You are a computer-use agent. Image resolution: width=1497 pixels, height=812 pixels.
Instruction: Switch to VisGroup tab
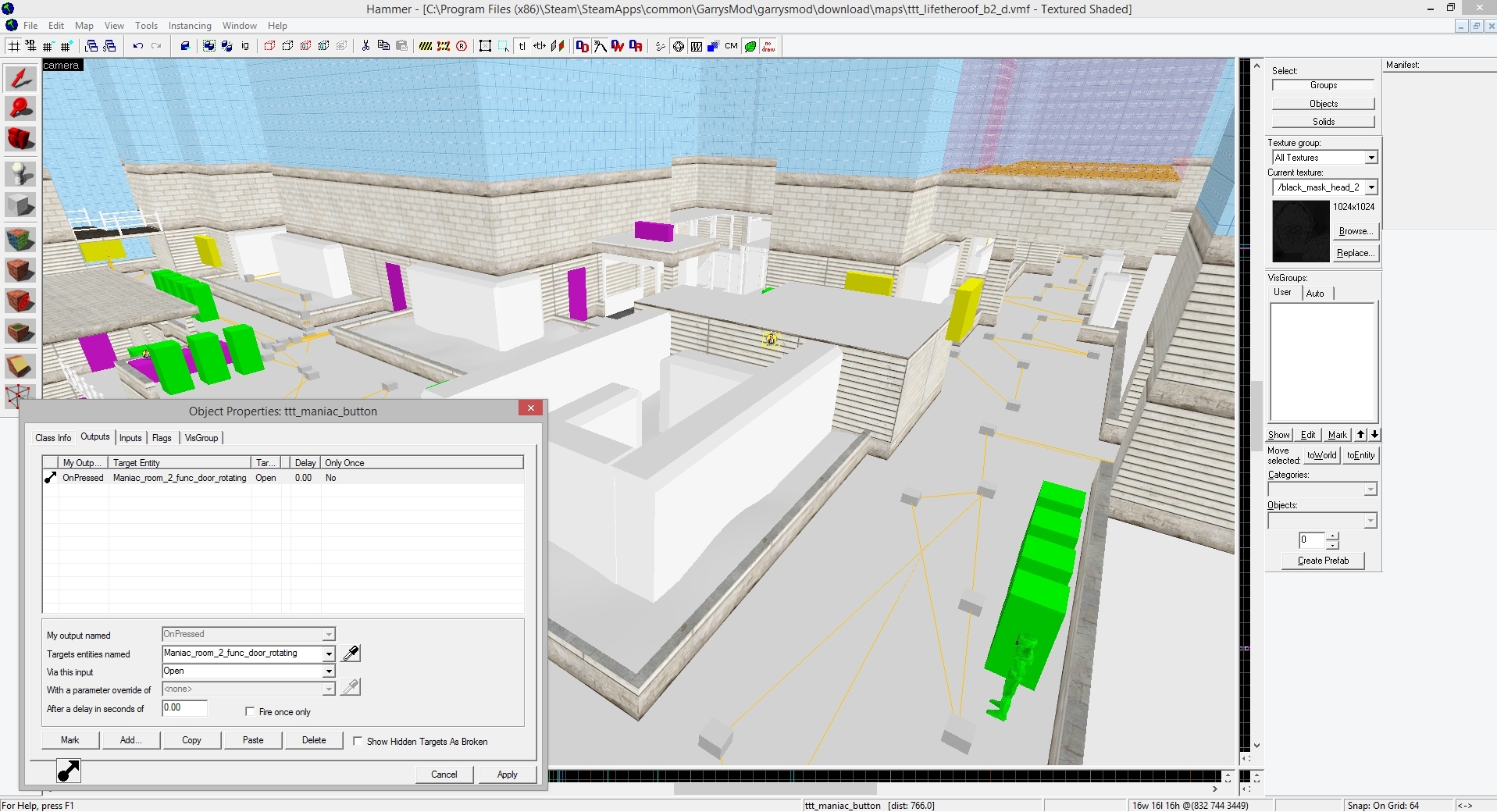coord(201,438)
